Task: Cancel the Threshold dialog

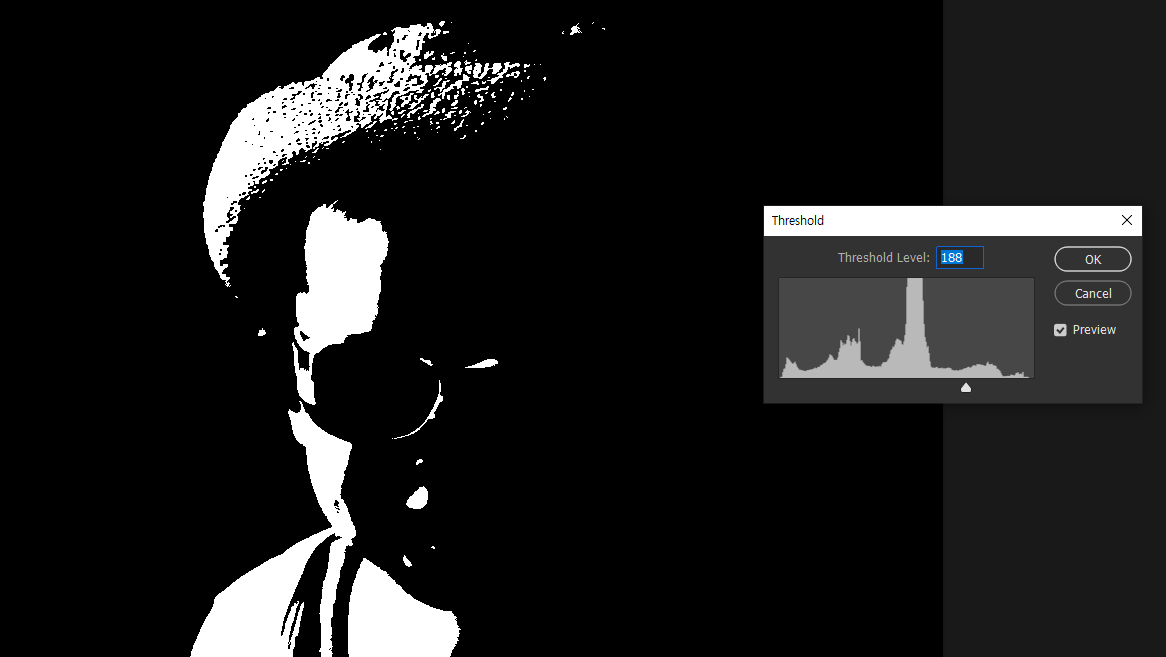Action: point(1092,294)
